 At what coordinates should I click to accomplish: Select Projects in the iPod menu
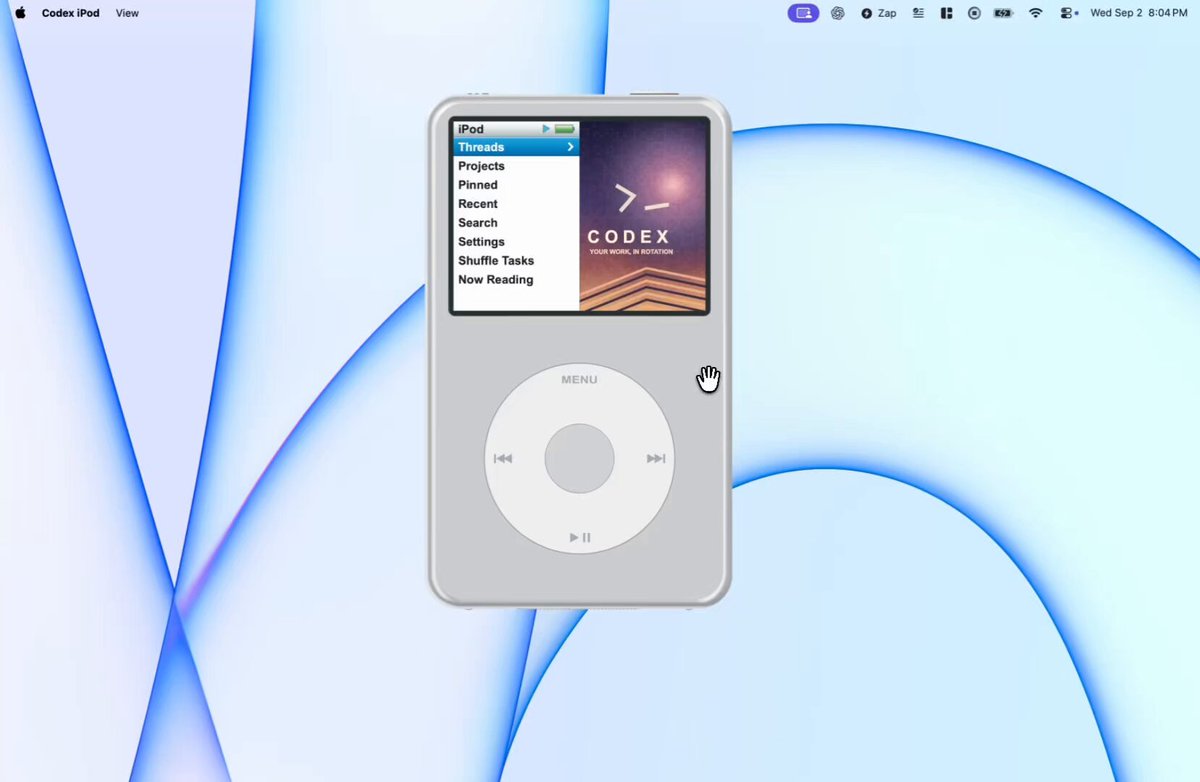point(516,166)
